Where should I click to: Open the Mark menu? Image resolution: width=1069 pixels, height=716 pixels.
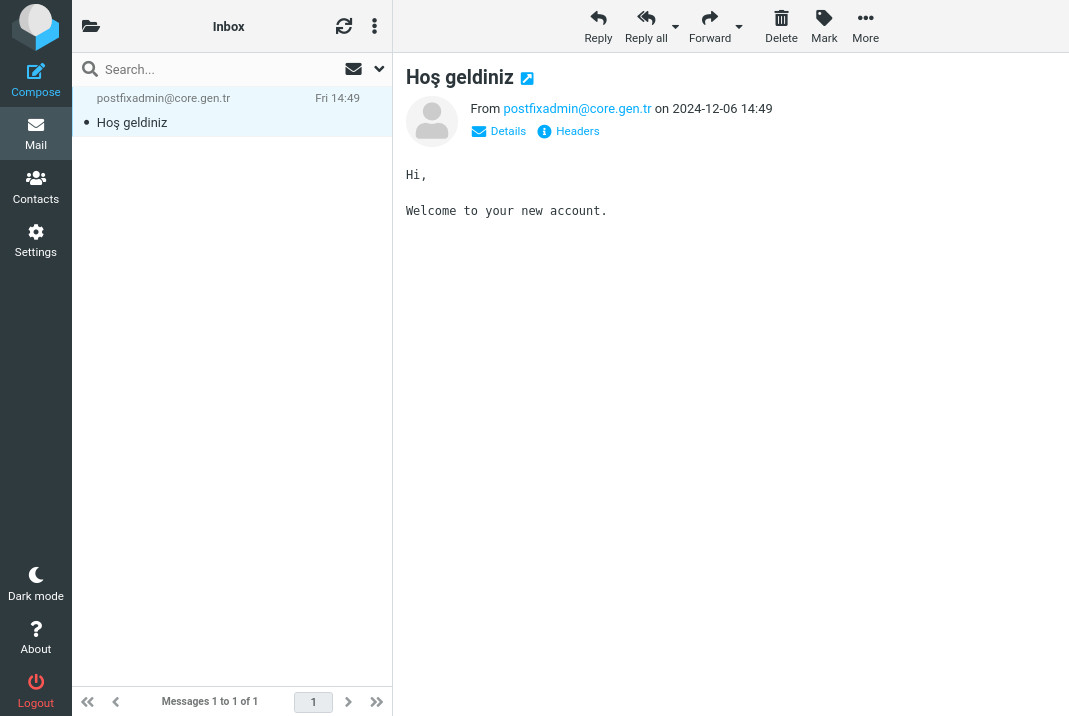(824, 27)
